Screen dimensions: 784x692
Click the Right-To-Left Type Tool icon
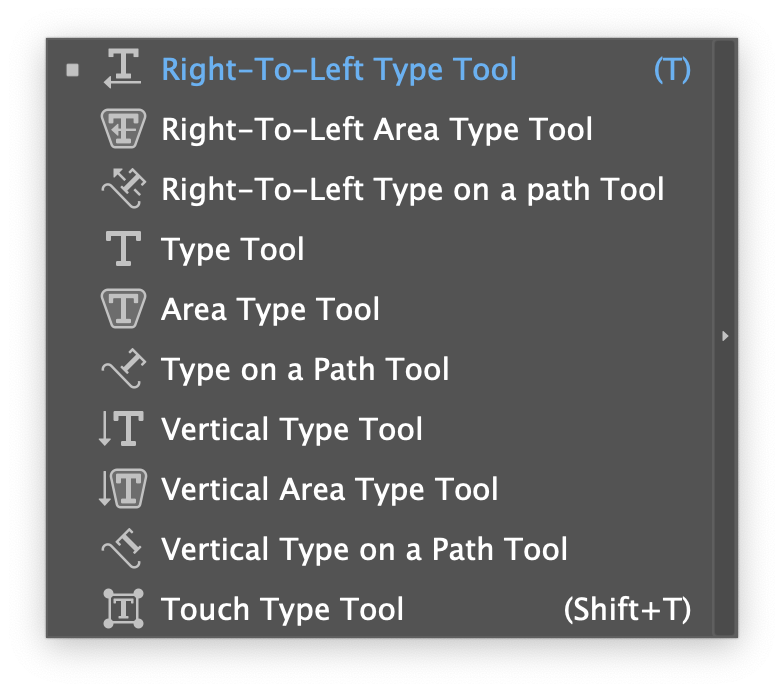click(123, 69)
